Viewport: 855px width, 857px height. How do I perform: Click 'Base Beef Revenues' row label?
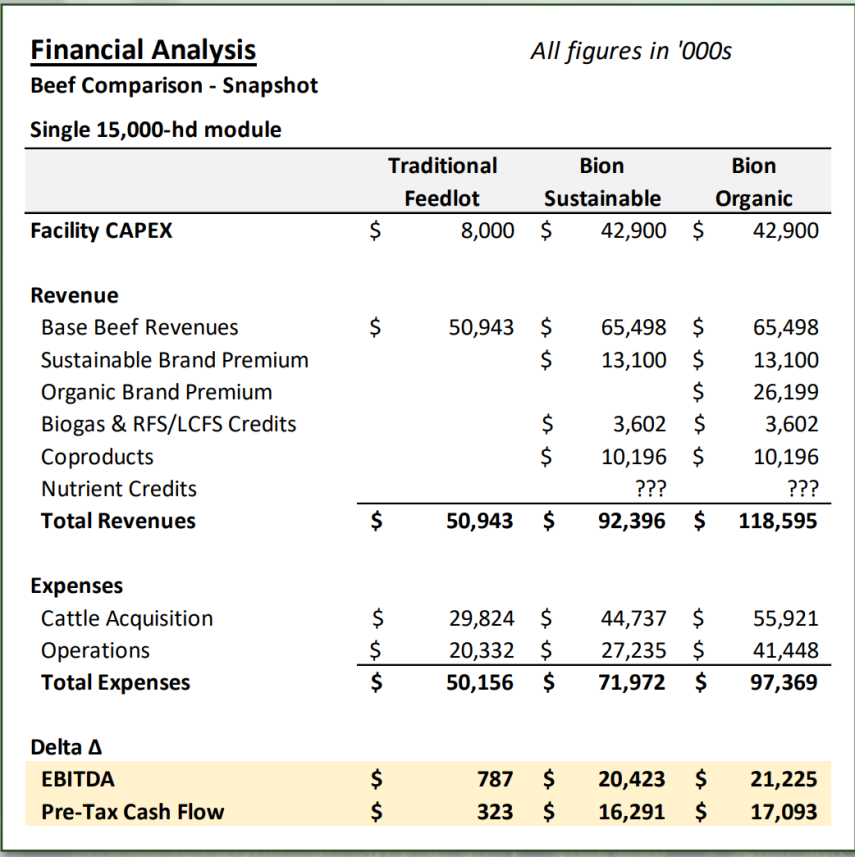[x=139, y=327]
